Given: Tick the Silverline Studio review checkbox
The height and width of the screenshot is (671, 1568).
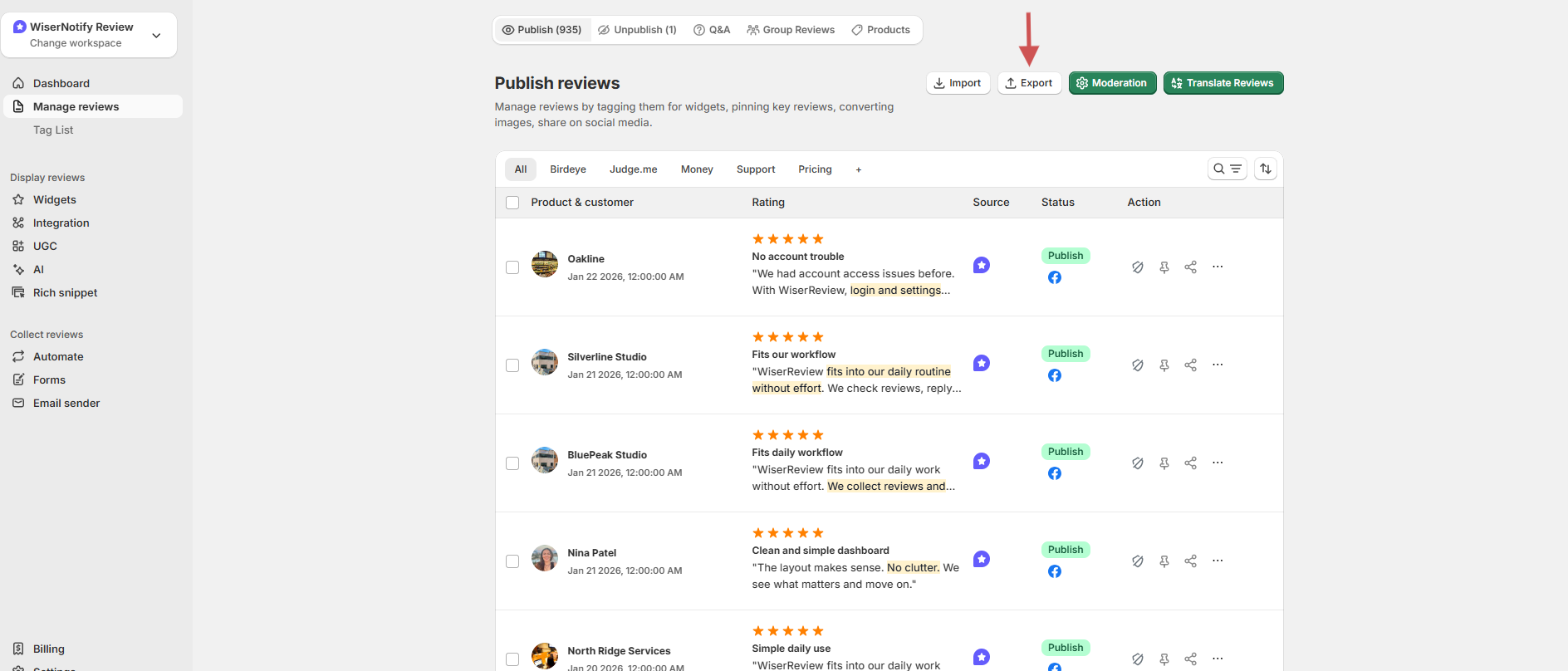Looking at the screenshot, I should click(x=512, y=365).
